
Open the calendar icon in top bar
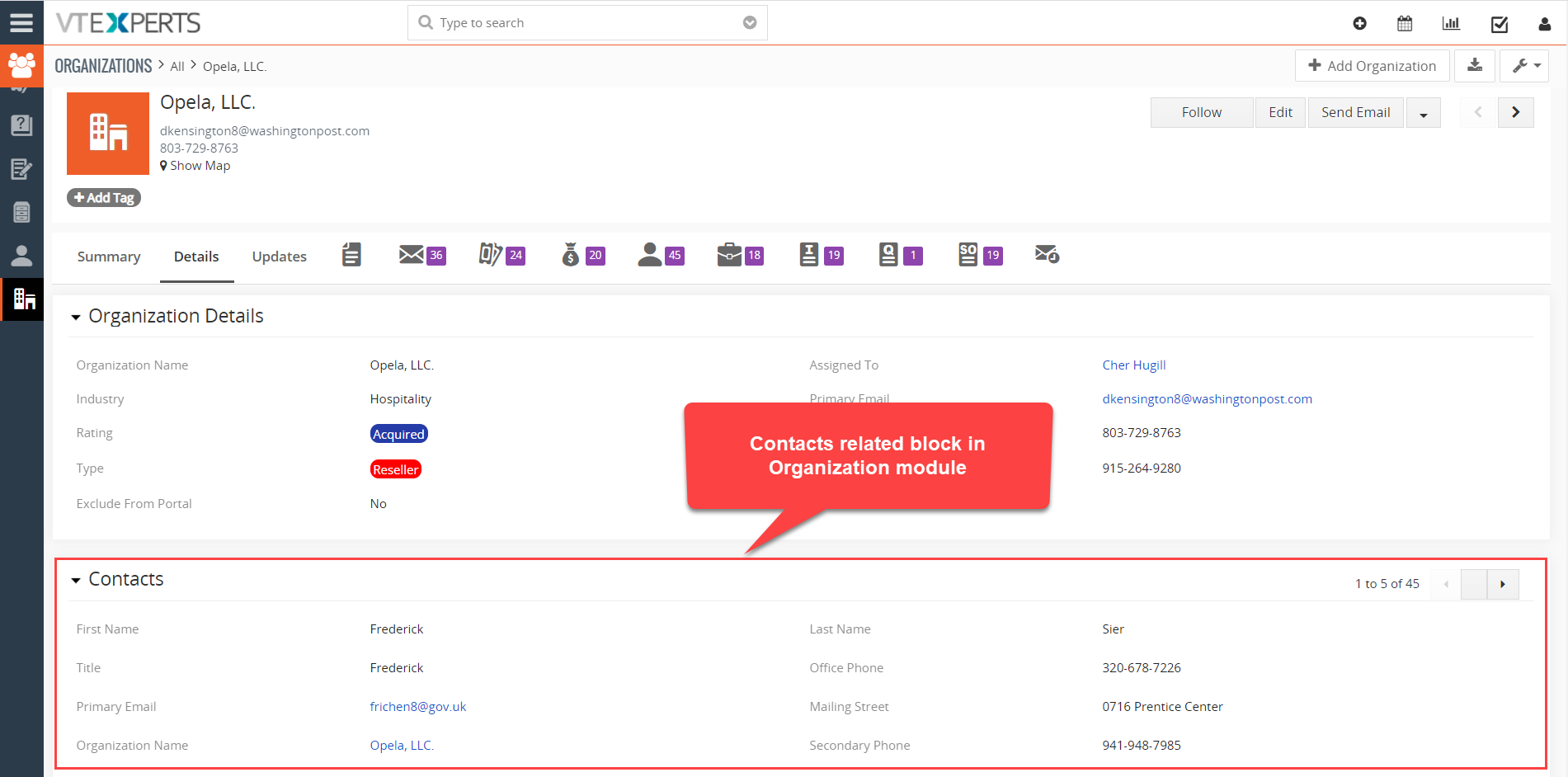click(x=1405, y=23)
